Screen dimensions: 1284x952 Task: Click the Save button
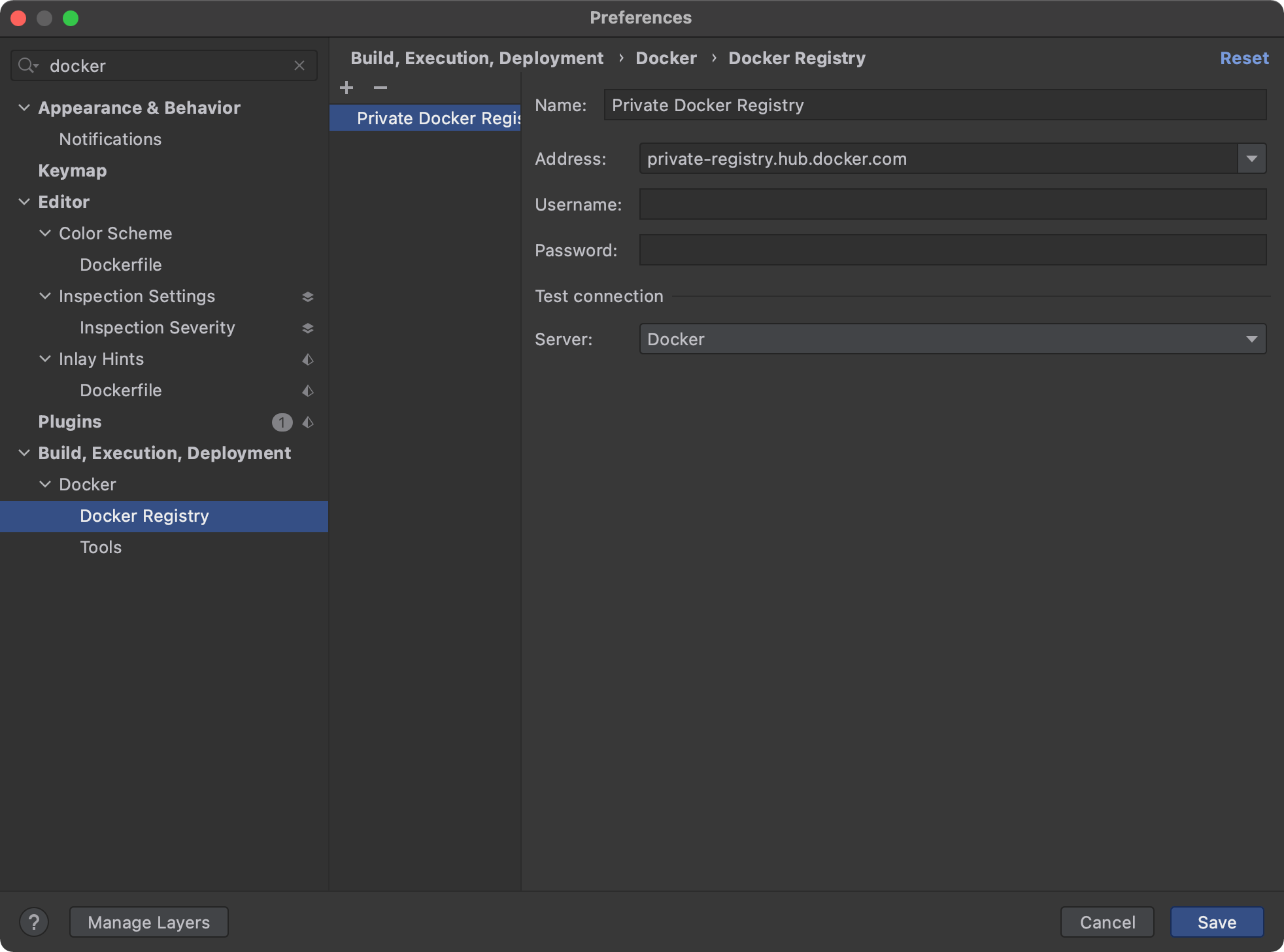[1216, 922]
